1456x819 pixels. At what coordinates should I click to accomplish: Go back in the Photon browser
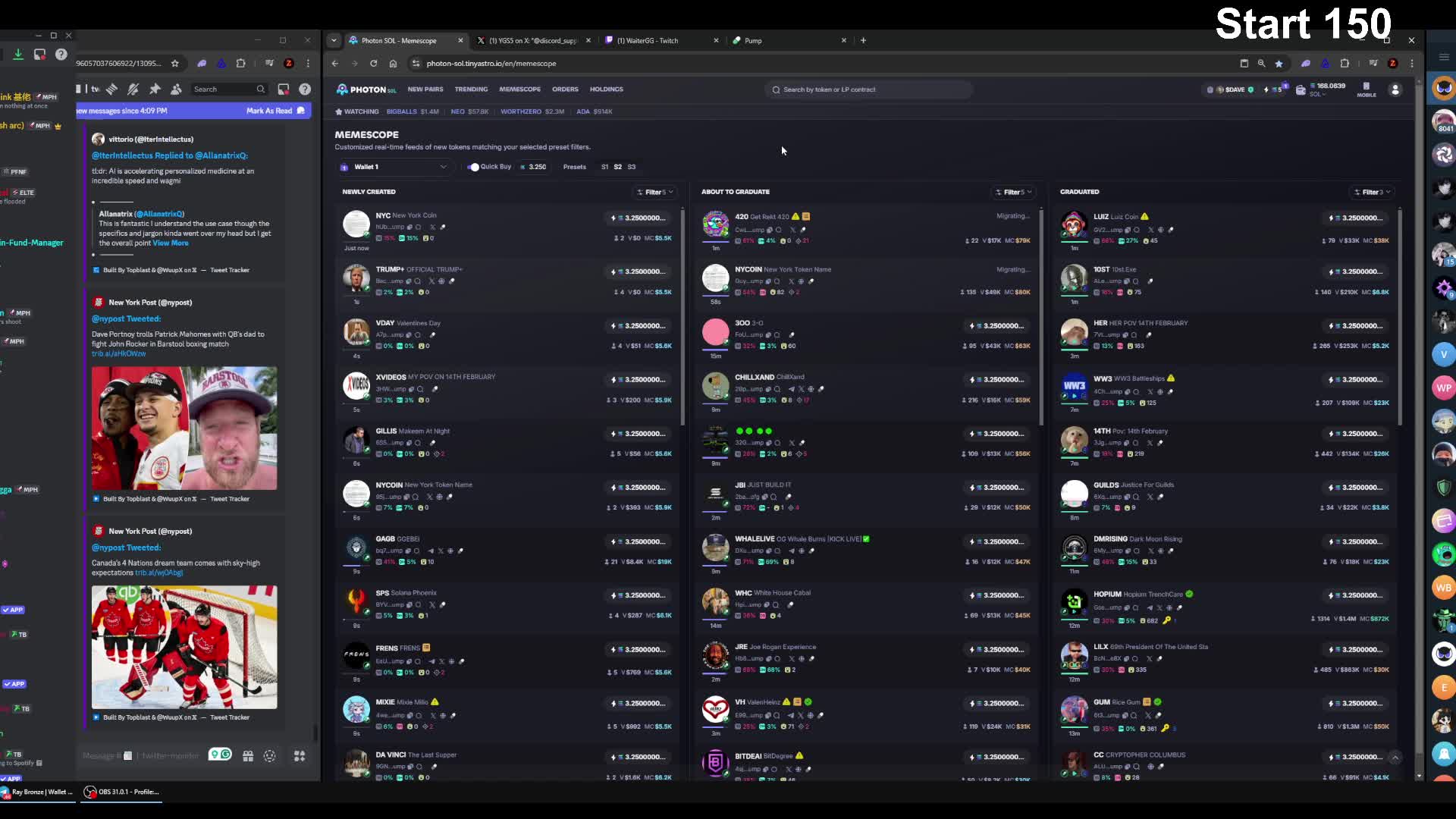pos(335,64)
